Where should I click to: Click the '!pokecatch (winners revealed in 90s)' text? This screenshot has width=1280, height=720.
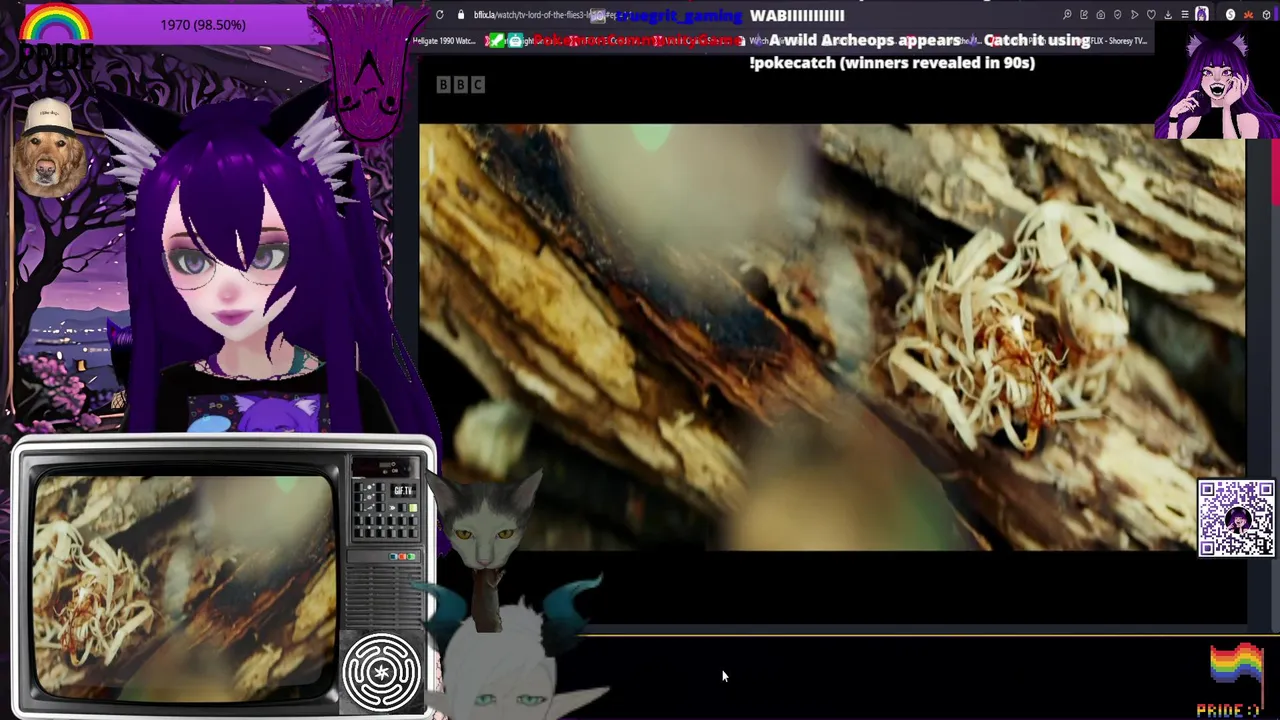(x=892, y=62)
